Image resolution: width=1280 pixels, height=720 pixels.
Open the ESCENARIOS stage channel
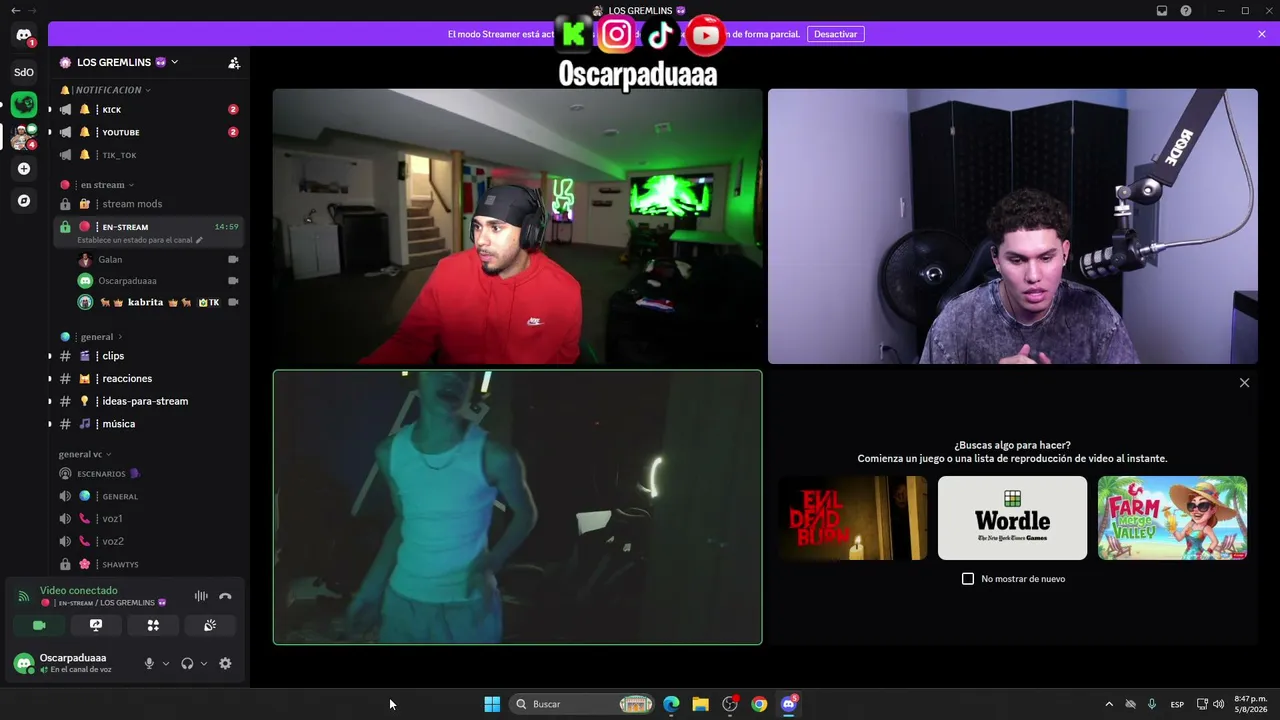pos(149,474)
